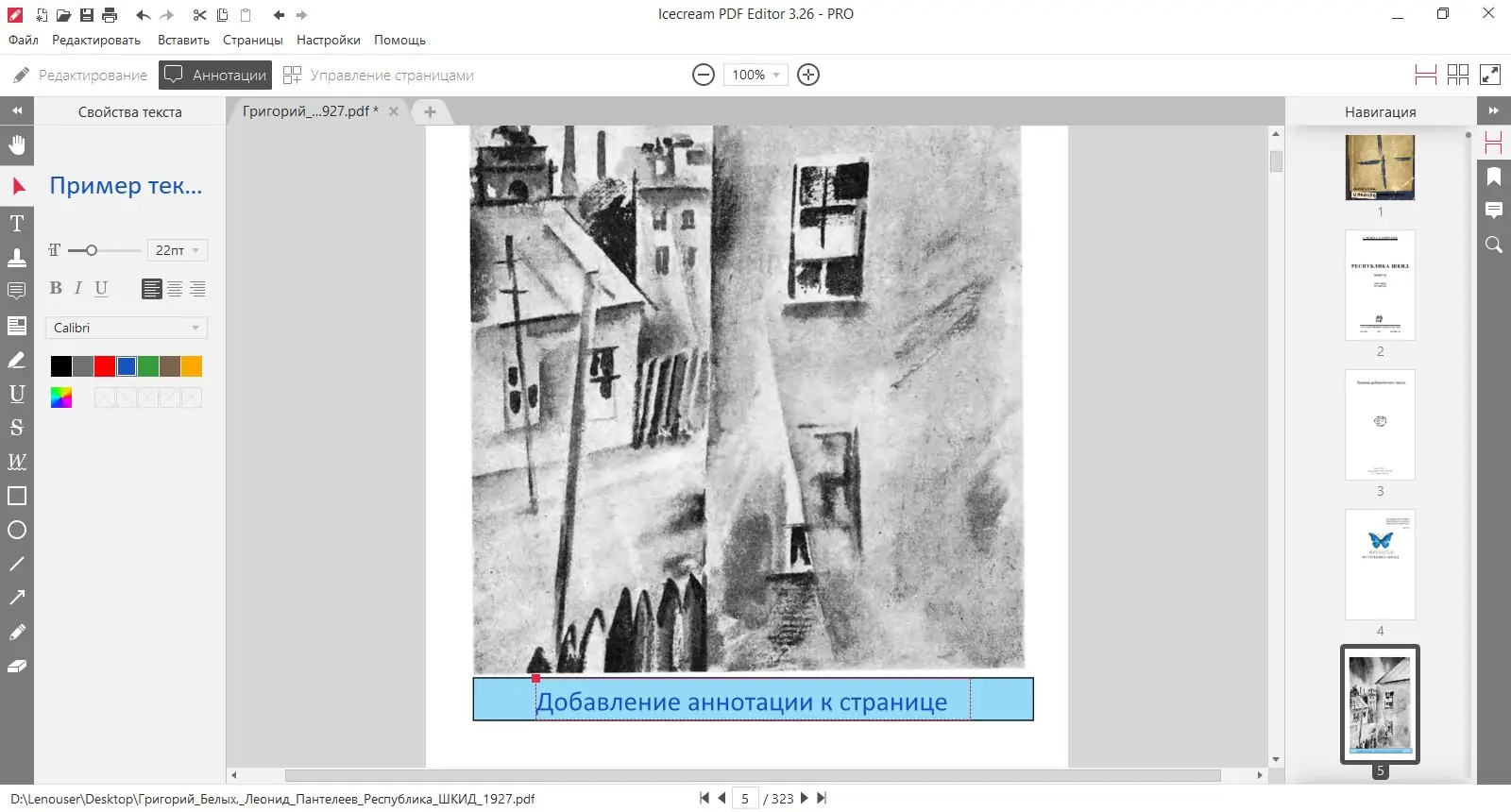
Task: Add a new document tab
Action: (430, 111)
